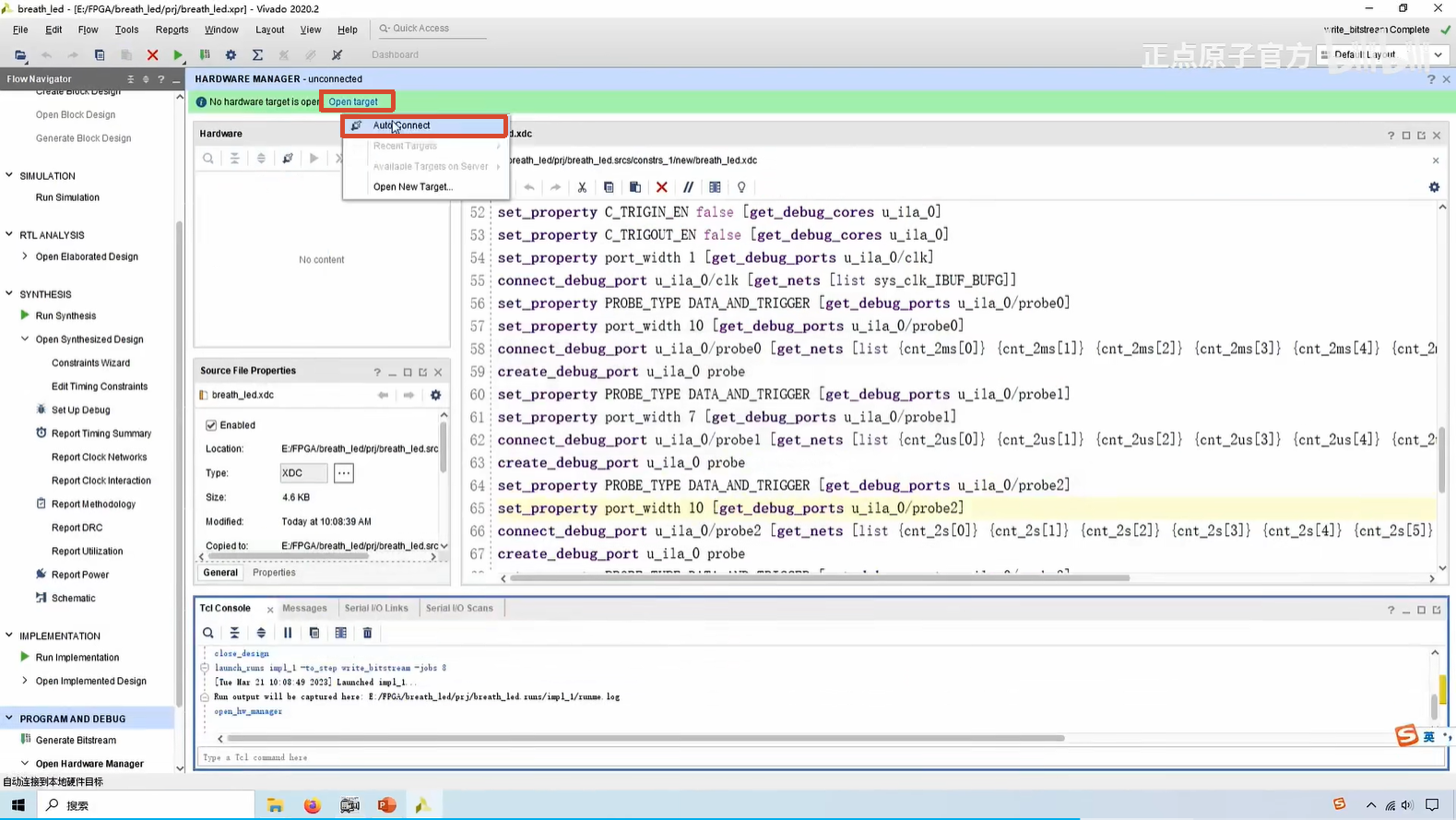Open Schematic in Flow Navigator
This screenshot has width=1456, height=820.
pyautogui.click(x=73, y=598)
